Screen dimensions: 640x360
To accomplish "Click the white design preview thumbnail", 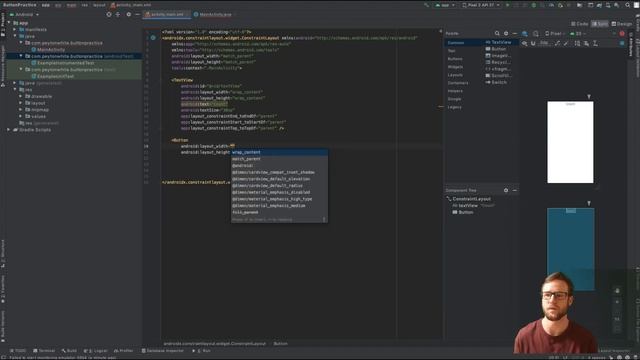I will click(570, 142).
